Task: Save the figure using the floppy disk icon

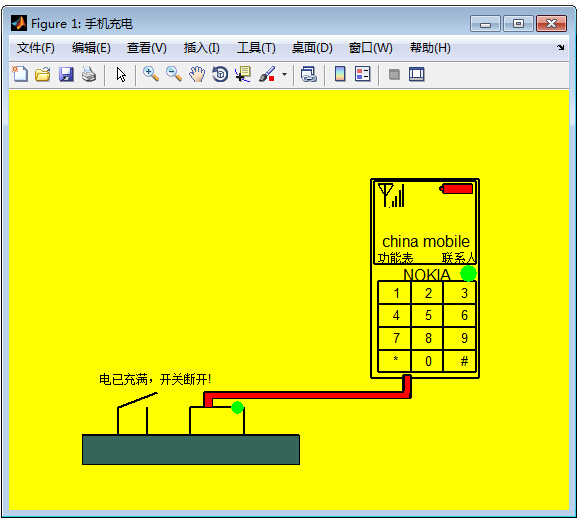Action: tap(66, 74)
